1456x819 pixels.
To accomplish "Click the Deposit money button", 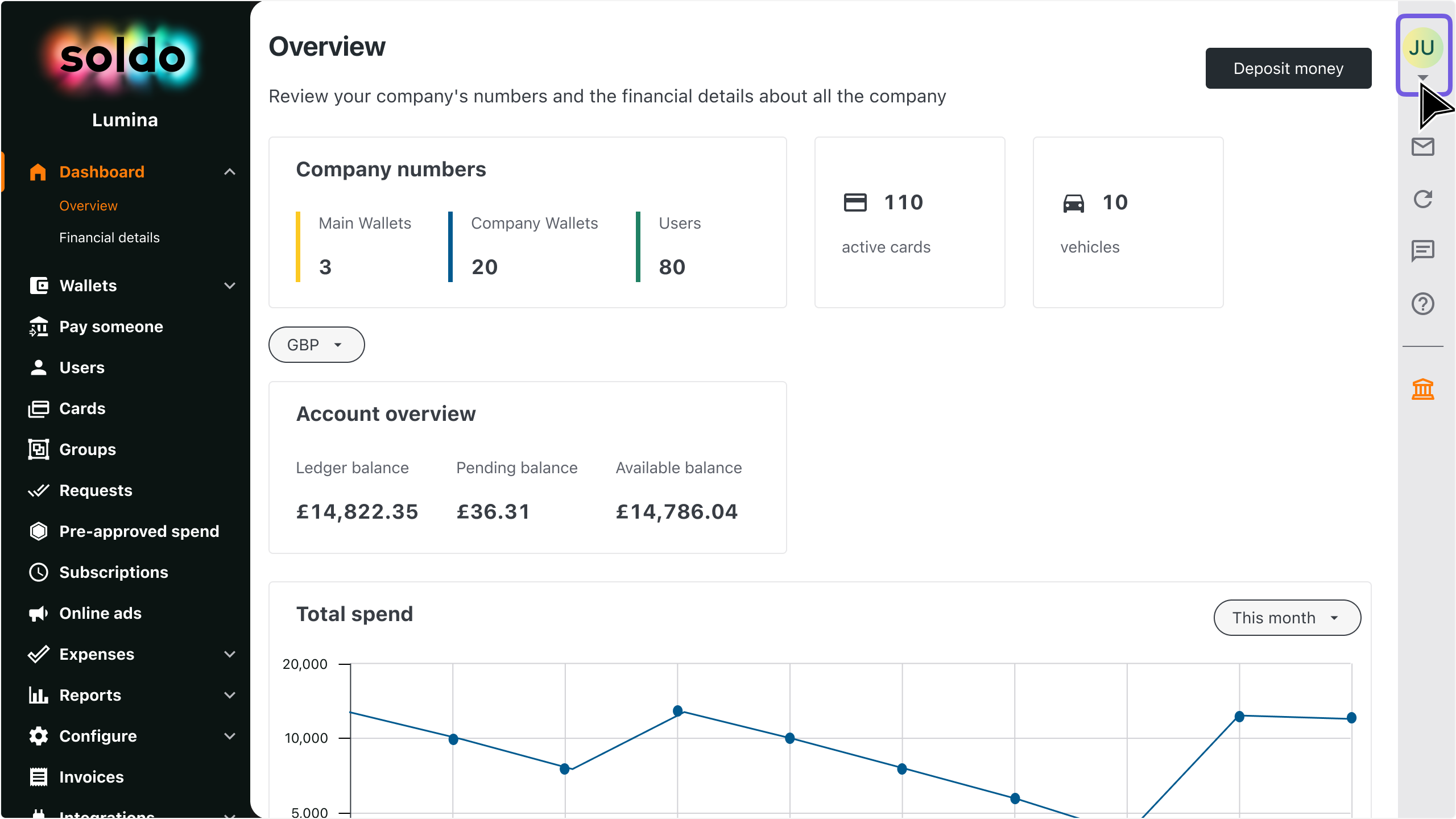I will tap(1288, 68).
